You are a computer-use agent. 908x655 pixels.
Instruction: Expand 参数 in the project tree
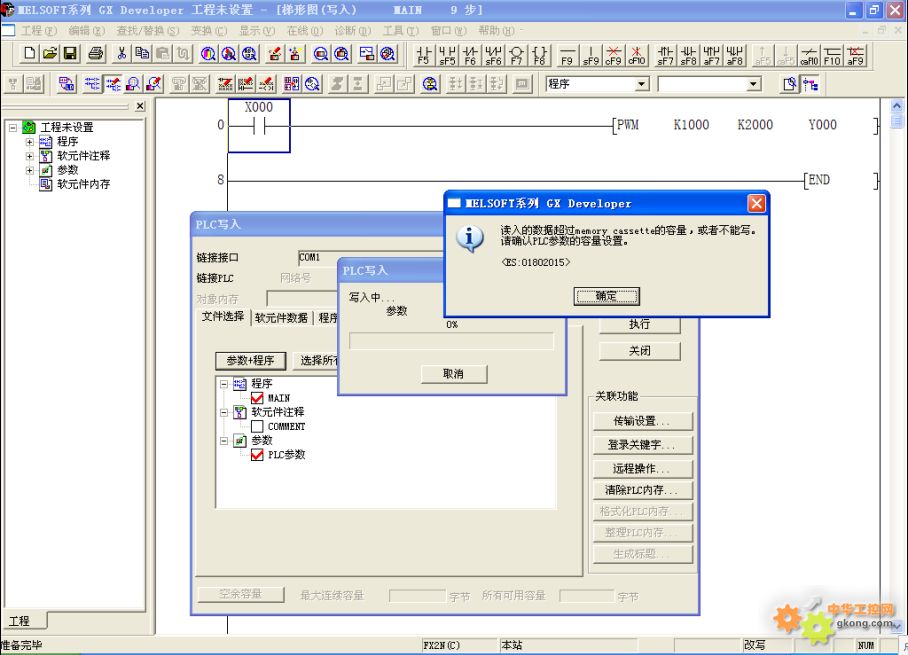point(30,170)
